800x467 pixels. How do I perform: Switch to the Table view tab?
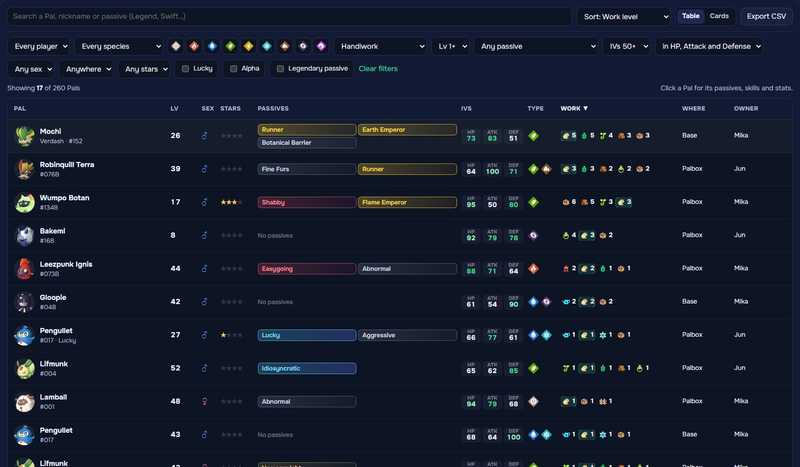point(691,16)
